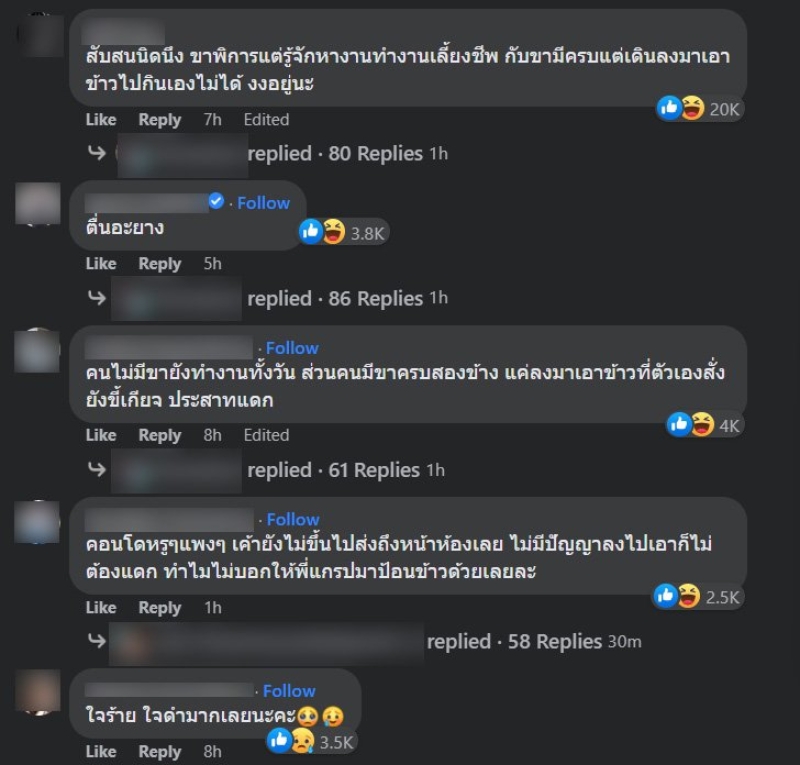This screenshot has width=800, height=765.
Task: Expand the 80 Replies thread
Action: [375, 154]
